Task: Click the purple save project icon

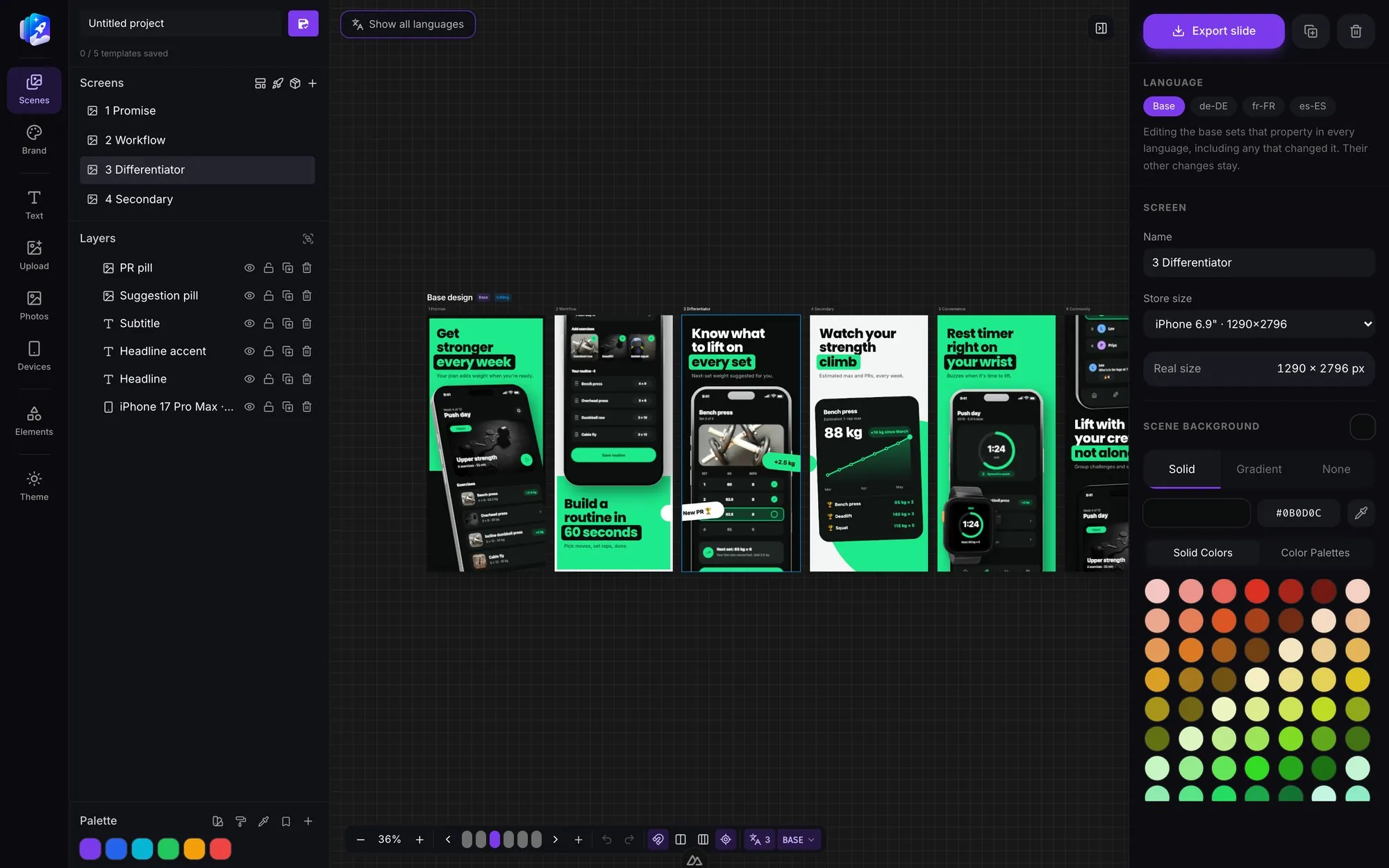Action: pos(303,24)
